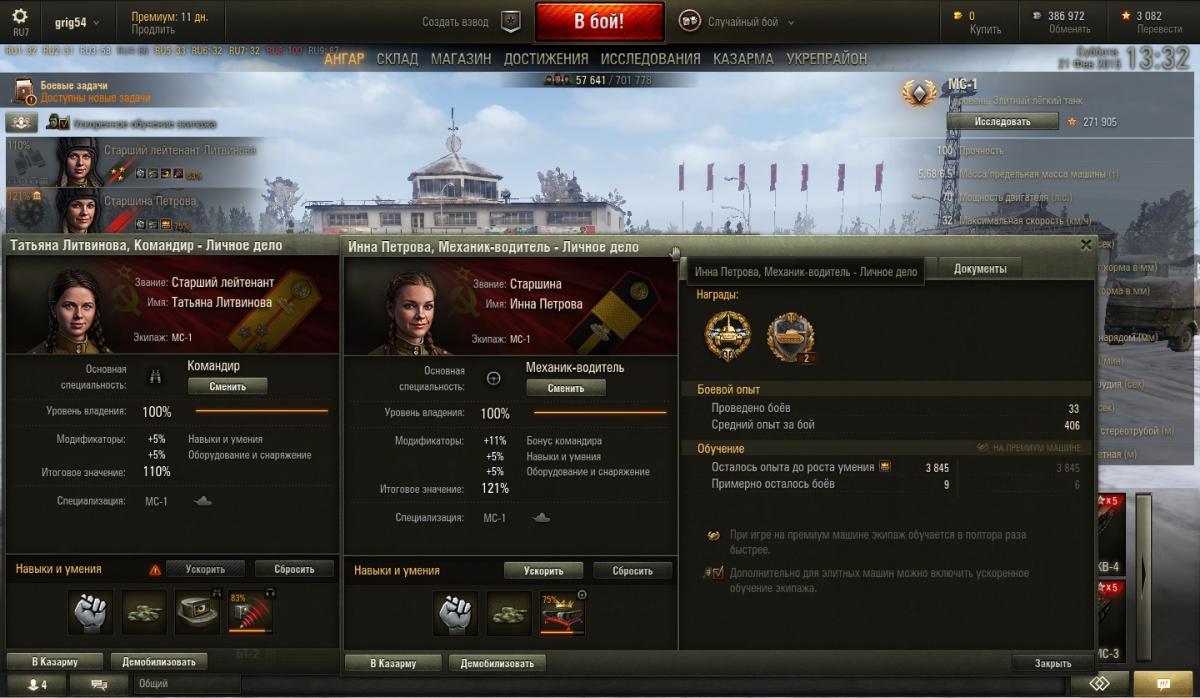Click the driver's 75% skill icon with crown

(x=563, y=613)
